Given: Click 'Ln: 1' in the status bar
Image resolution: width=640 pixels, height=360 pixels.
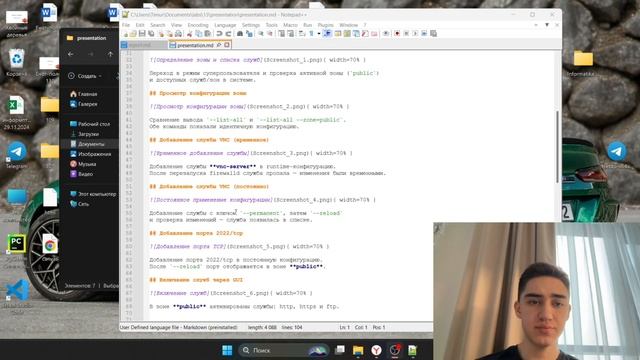Looking at the screenshot, I should click(x=344, y=327).
